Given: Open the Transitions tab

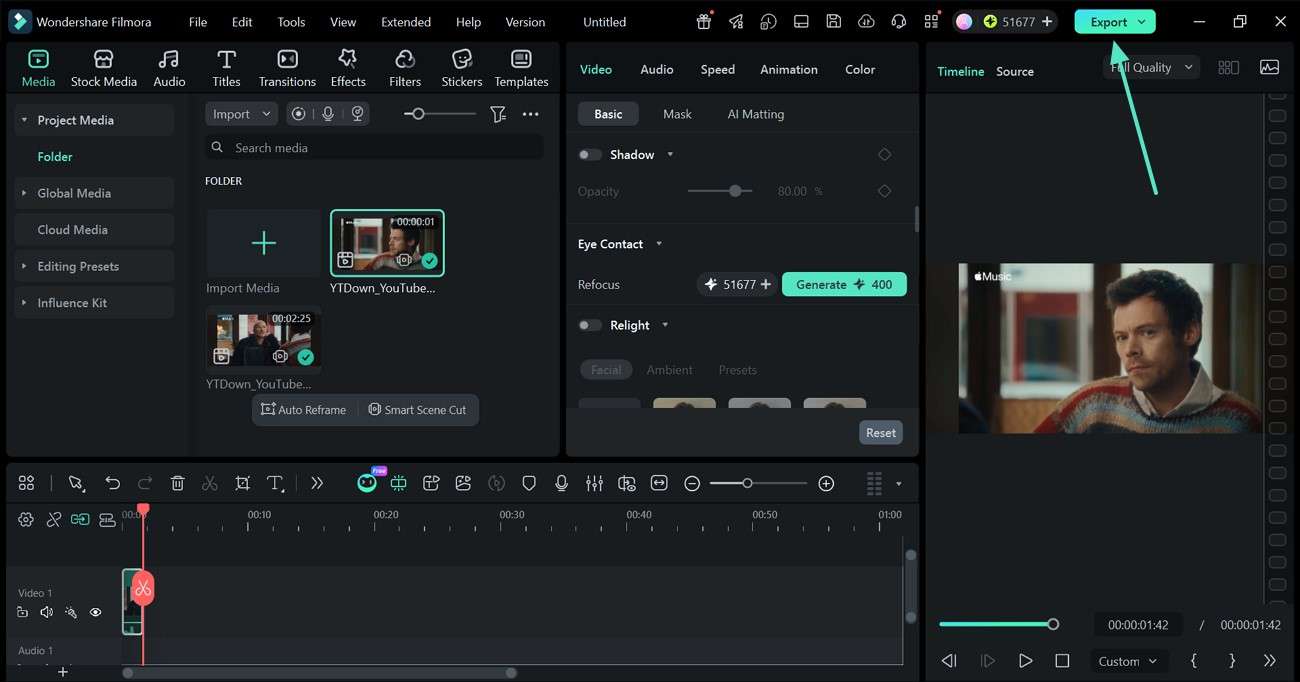Looking at the screenshot, I should coord(287,68).
